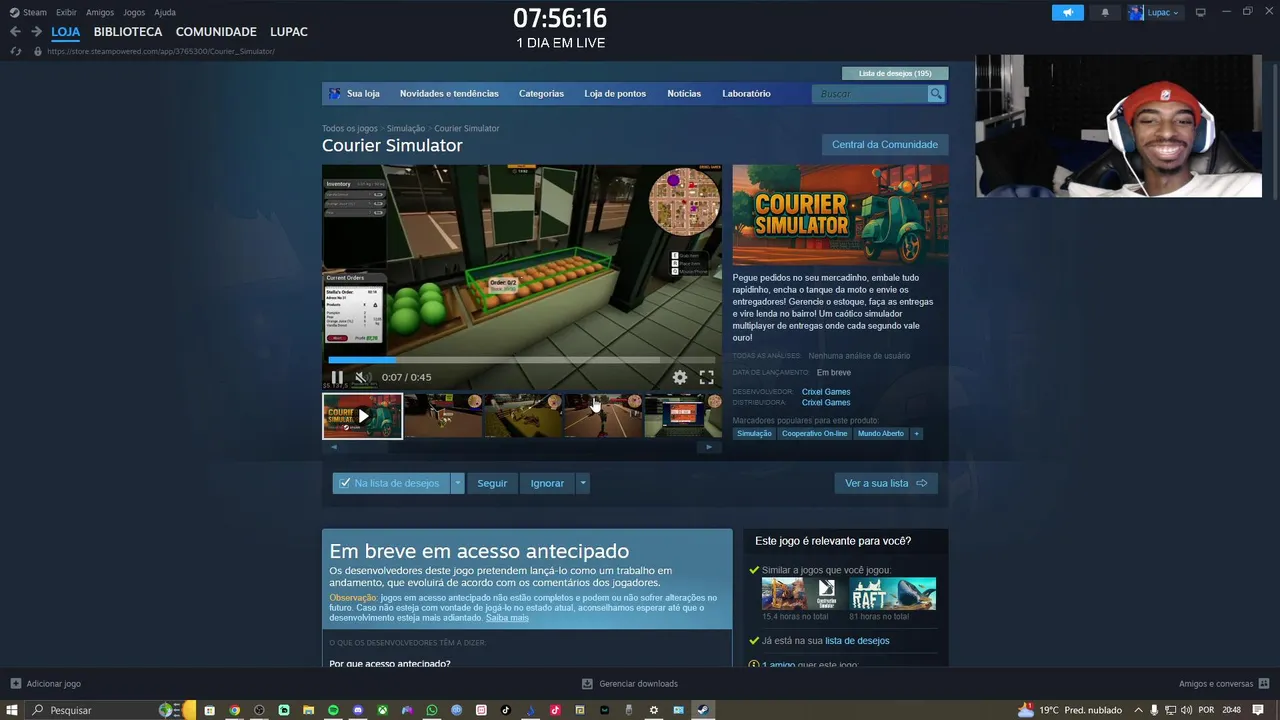Click the search magnifier icon in store

click(936, 93)
